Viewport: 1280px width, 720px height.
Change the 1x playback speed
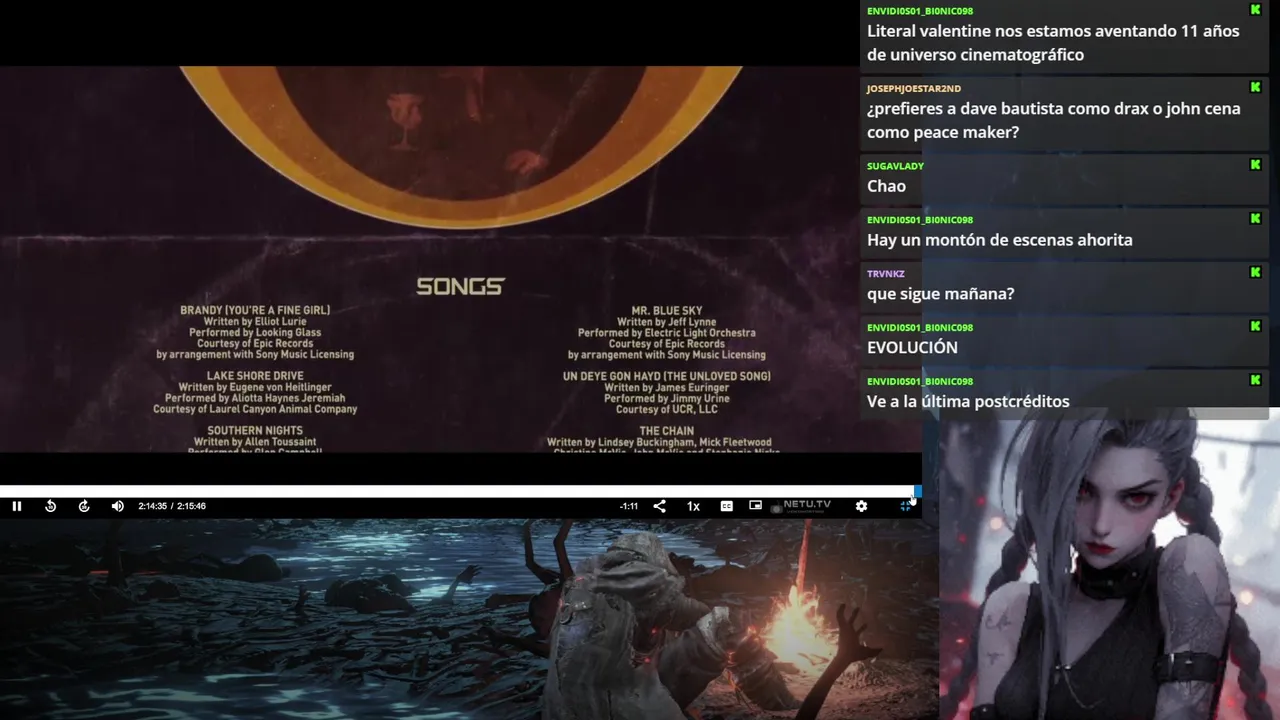coord(693,506)
